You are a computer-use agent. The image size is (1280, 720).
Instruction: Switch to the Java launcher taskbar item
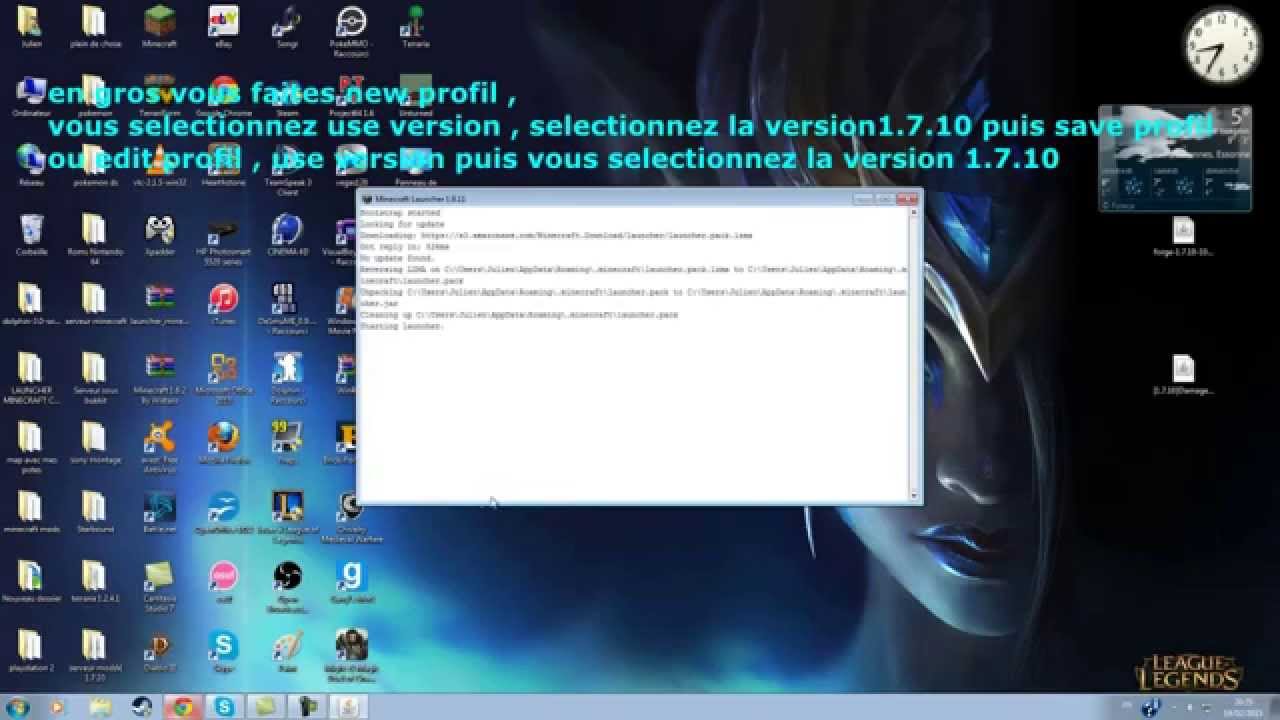(x=350, y=706)
